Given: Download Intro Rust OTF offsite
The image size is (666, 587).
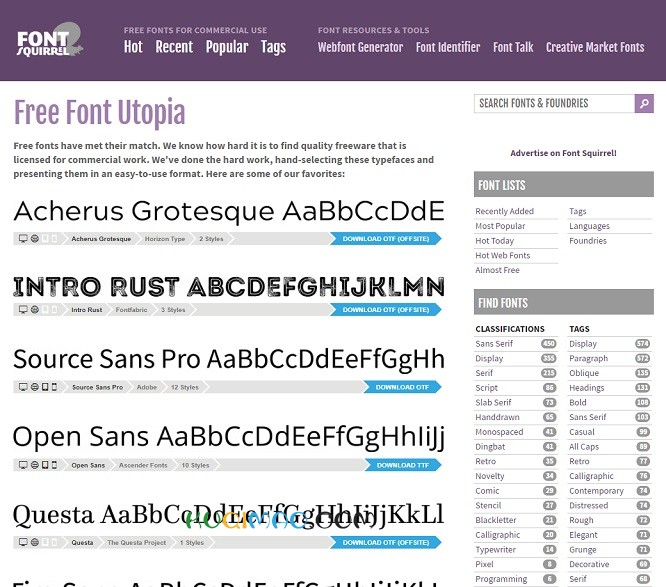Looking at the screenshot, I should coord(386,310).
